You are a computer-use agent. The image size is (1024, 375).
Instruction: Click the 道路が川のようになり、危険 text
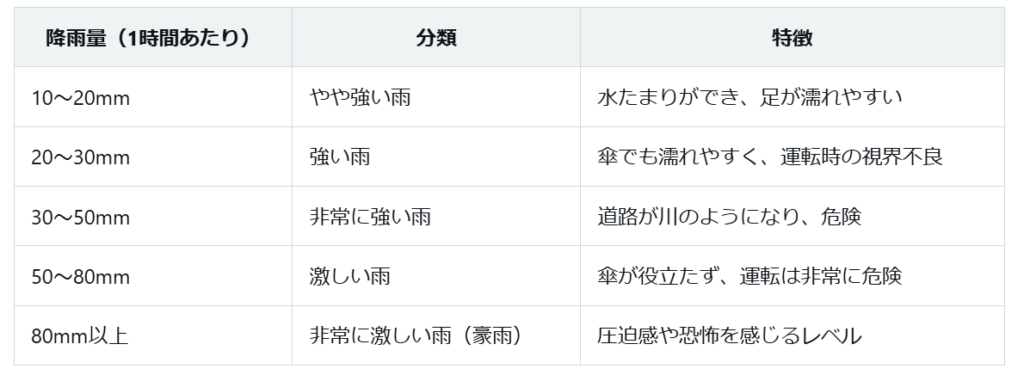pos(729,216)
